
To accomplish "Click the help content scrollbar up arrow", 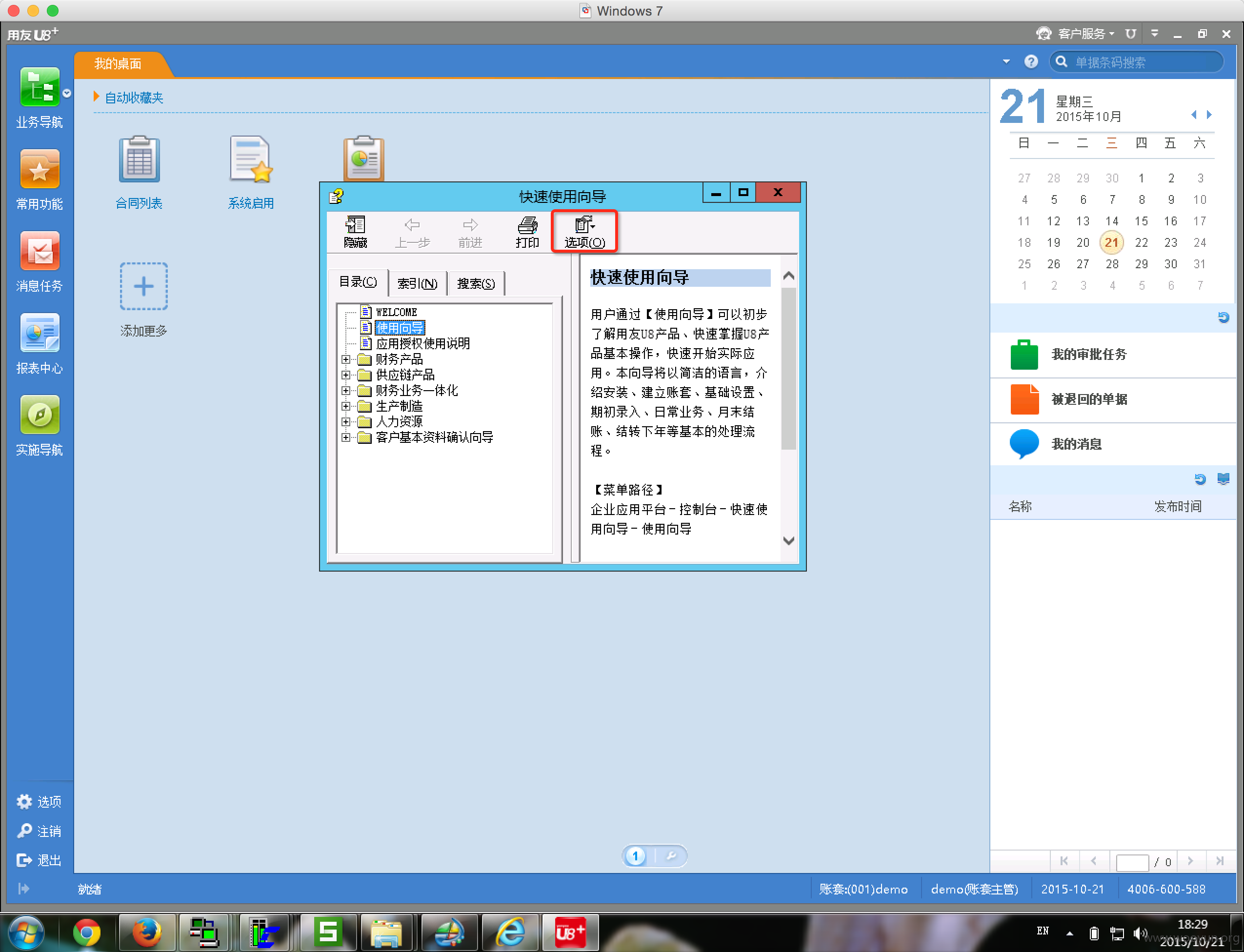I will pyautogui.click(x=788, y=277).
